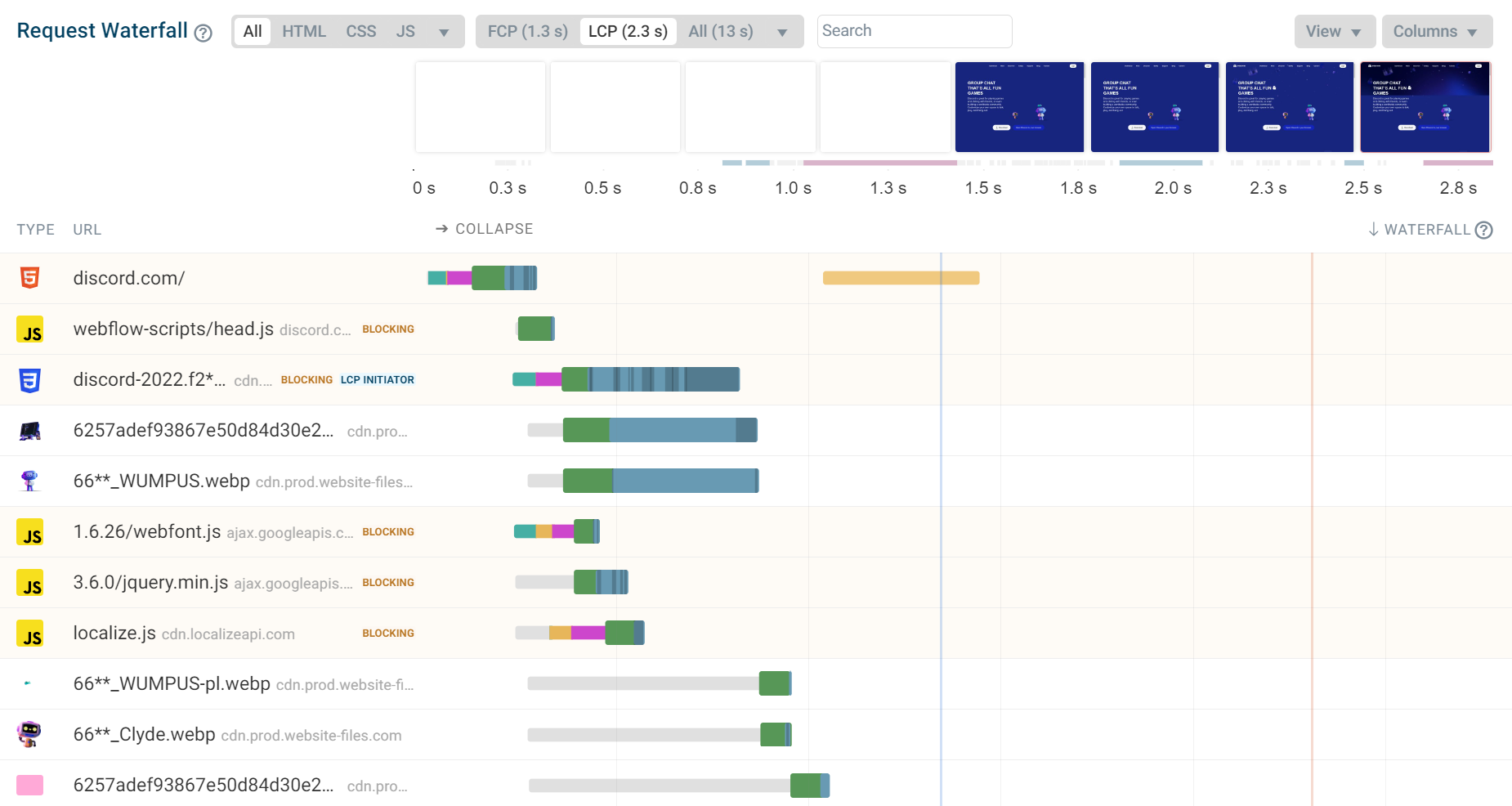
Task: Click the BLOCKING badge on webflow-scripts/head.js
Action: pyautogui.click(x=388, y=329)
